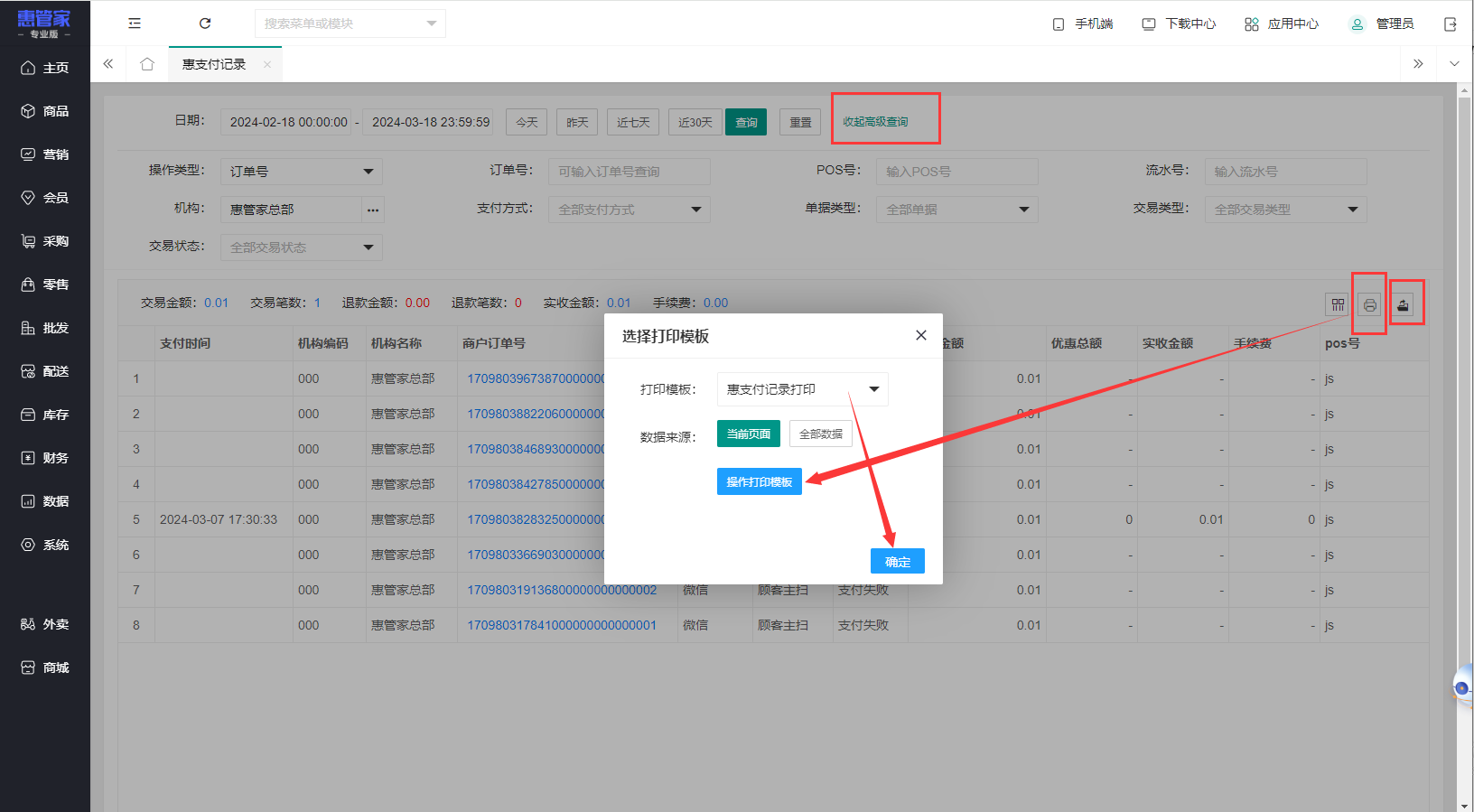Go to home tab icon

[147, 64]
